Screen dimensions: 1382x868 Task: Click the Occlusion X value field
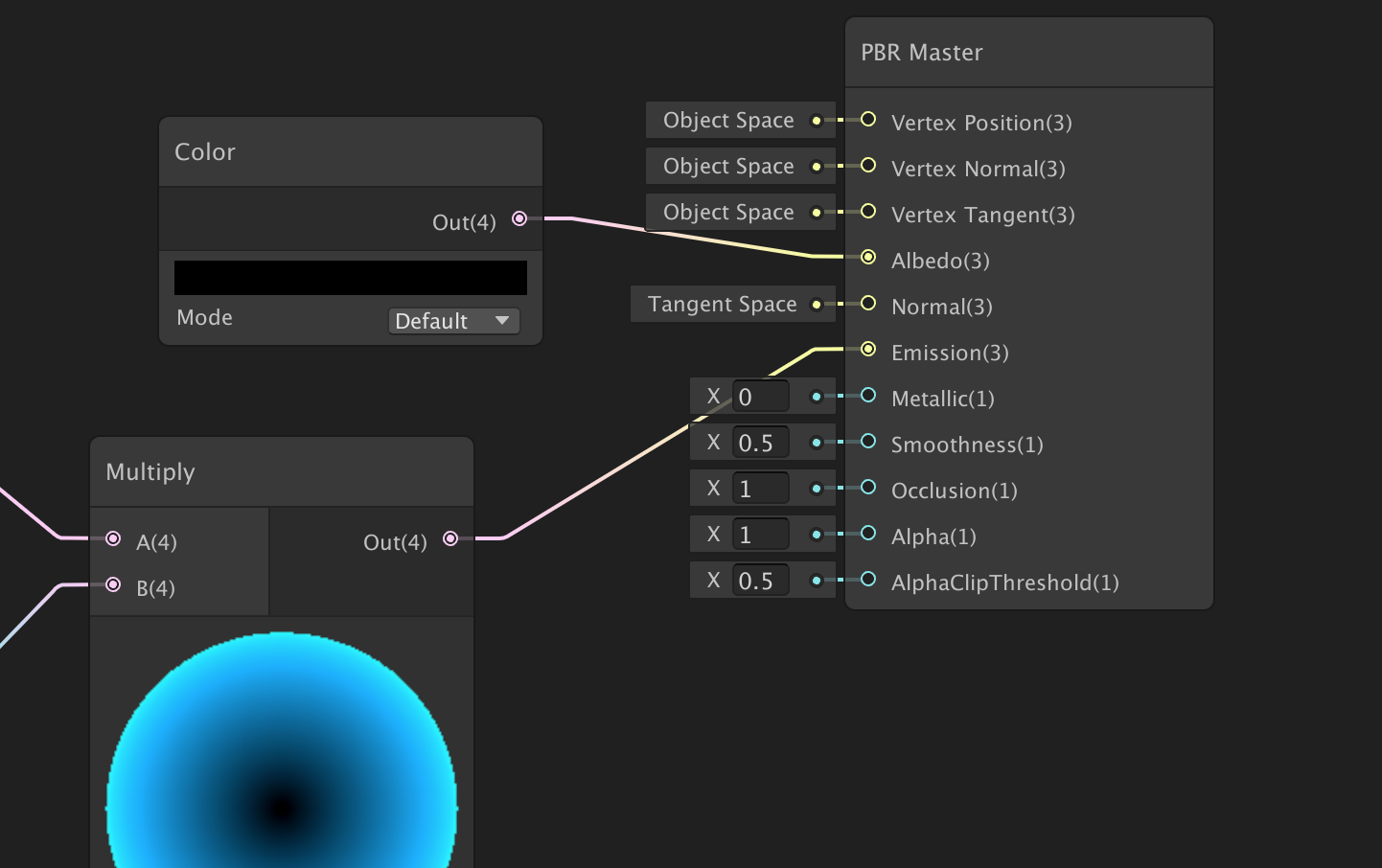point(760,489)
